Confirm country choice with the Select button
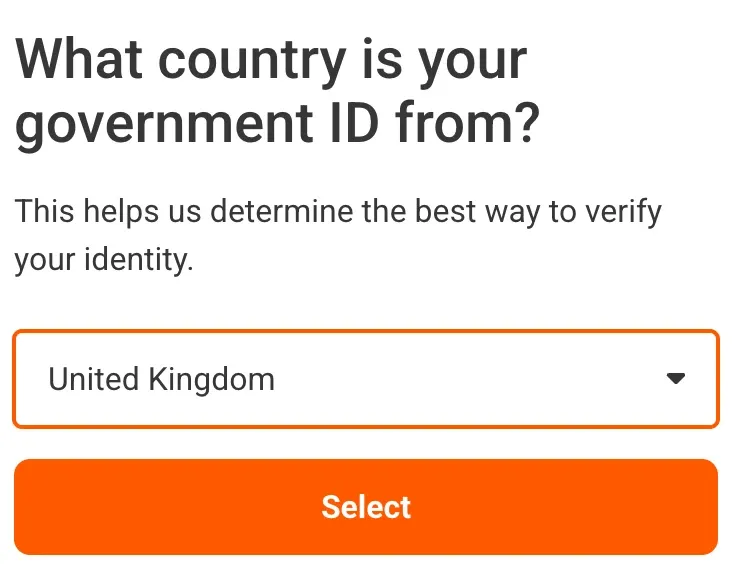The image size is (738, 586). 366,507
